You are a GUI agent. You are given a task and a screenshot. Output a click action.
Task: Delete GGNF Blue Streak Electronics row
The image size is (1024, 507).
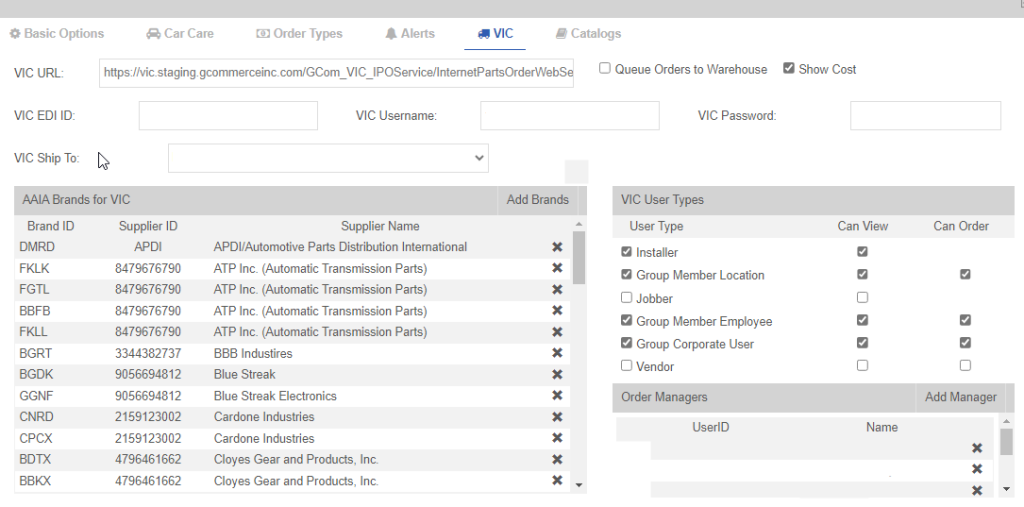click(557, 396)
